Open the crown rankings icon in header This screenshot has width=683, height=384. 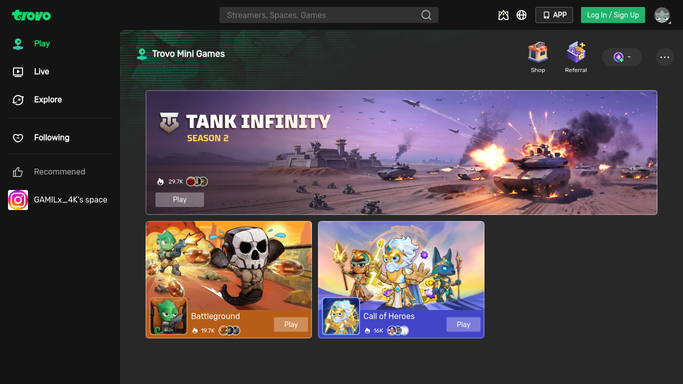click(503, 15)
